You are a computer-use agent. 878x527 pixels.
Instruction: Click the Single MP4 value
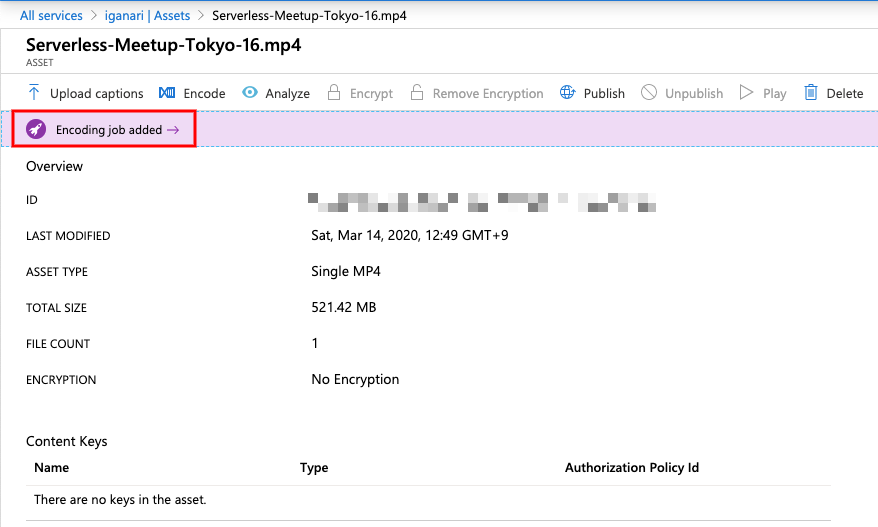coord(345,272)
